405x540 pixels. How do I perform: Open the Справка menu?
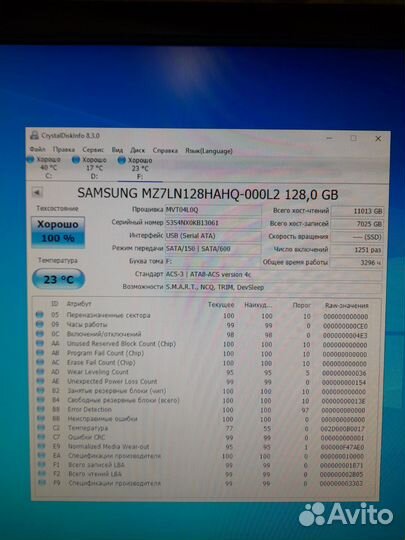click(x=165, y=150)
